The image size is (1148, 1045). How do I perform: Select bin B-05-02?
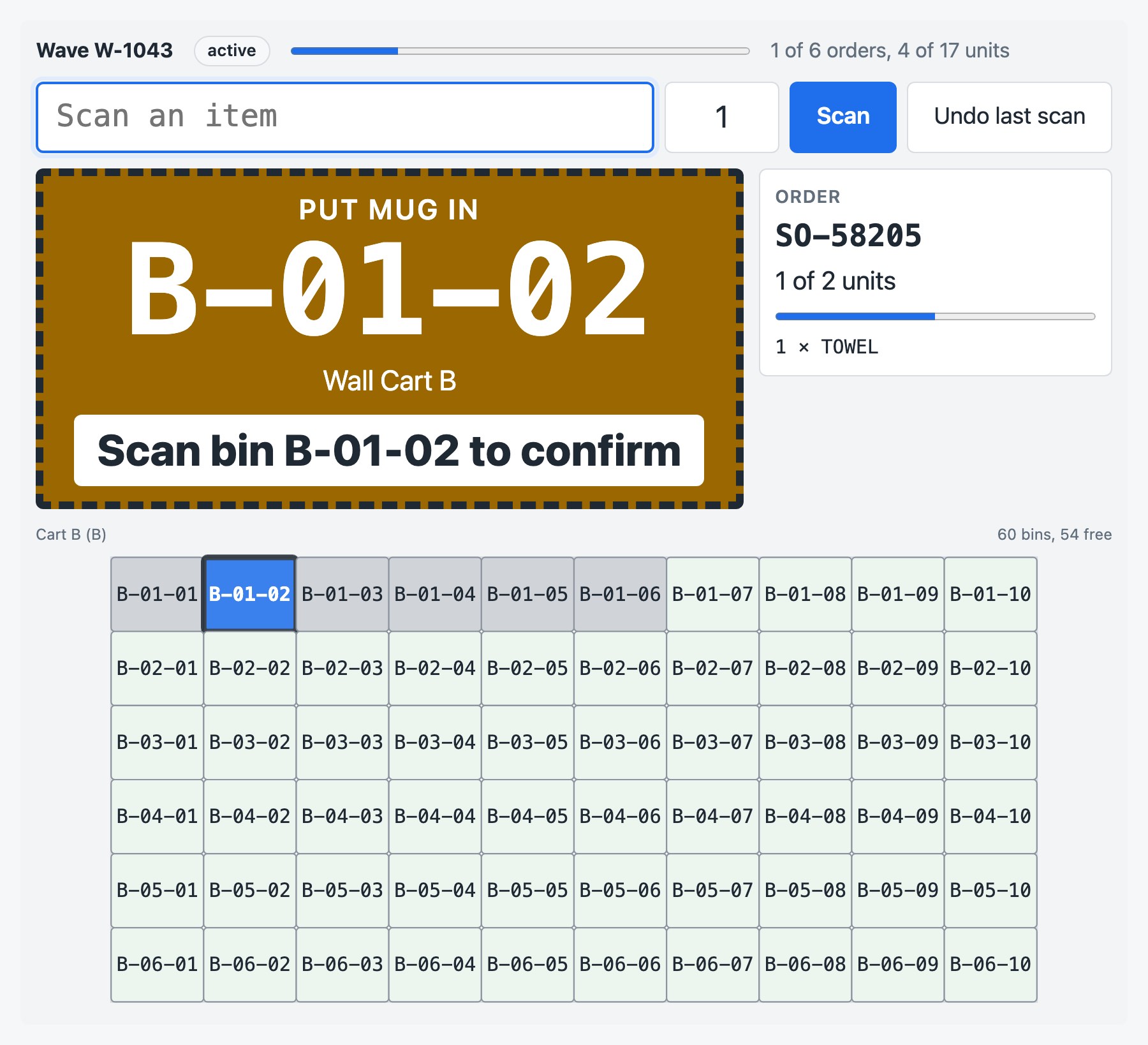coord(249,890)
